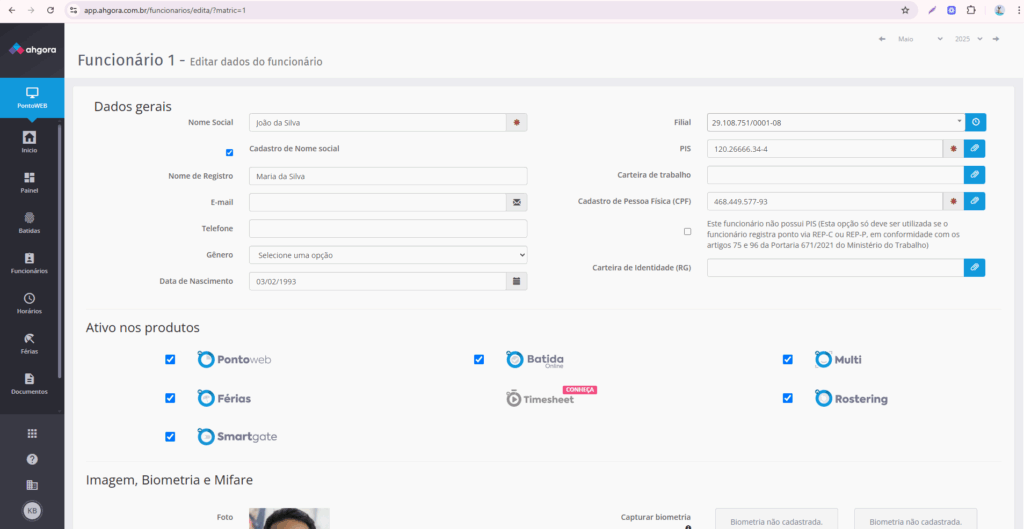Check the 'funcionário não possui PIS' checkbox
1024x529 pixels.
tap(687, 231)
